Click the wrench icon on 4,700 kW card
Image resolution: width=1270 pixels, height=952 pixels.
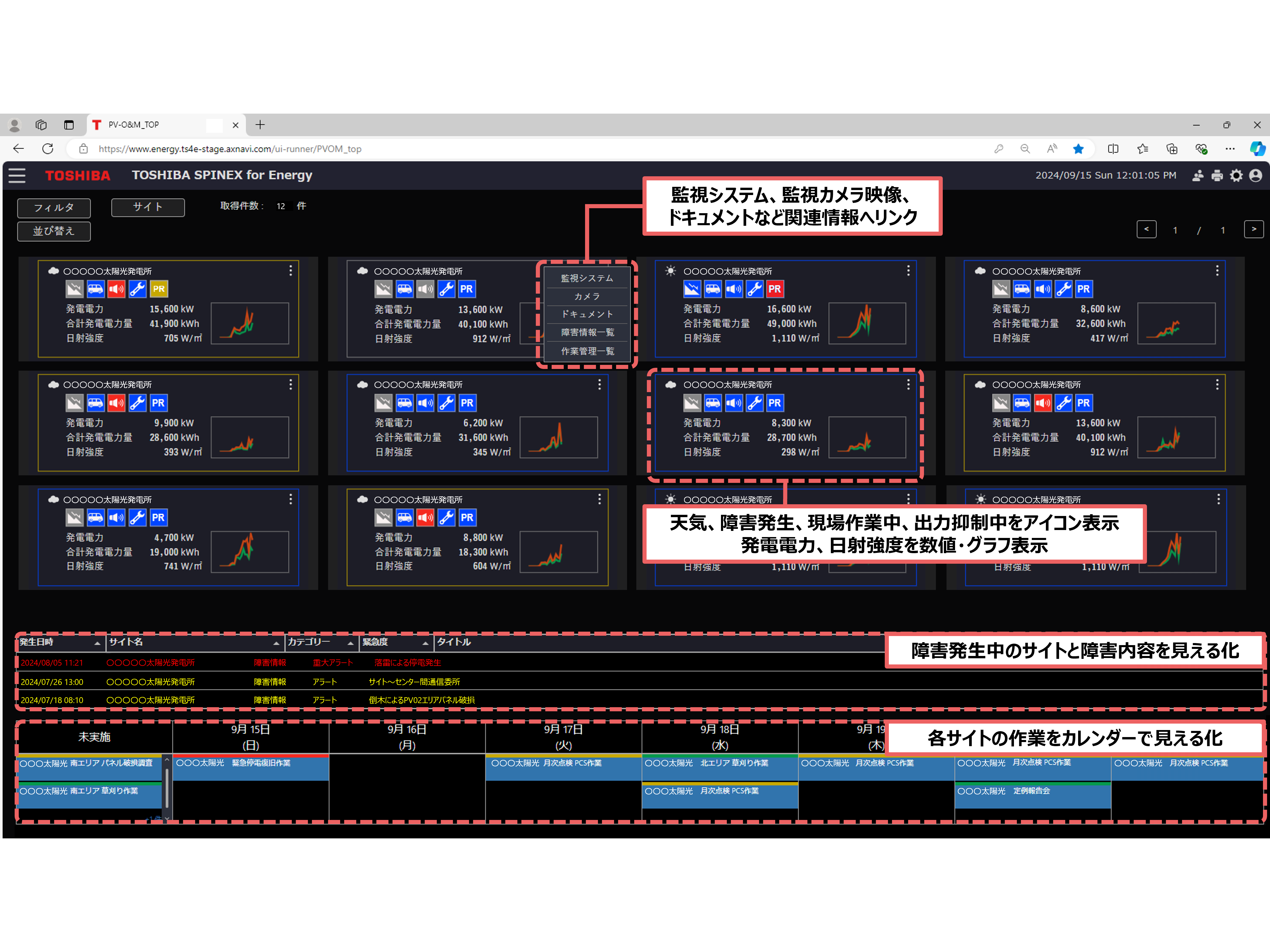[137, 518]
